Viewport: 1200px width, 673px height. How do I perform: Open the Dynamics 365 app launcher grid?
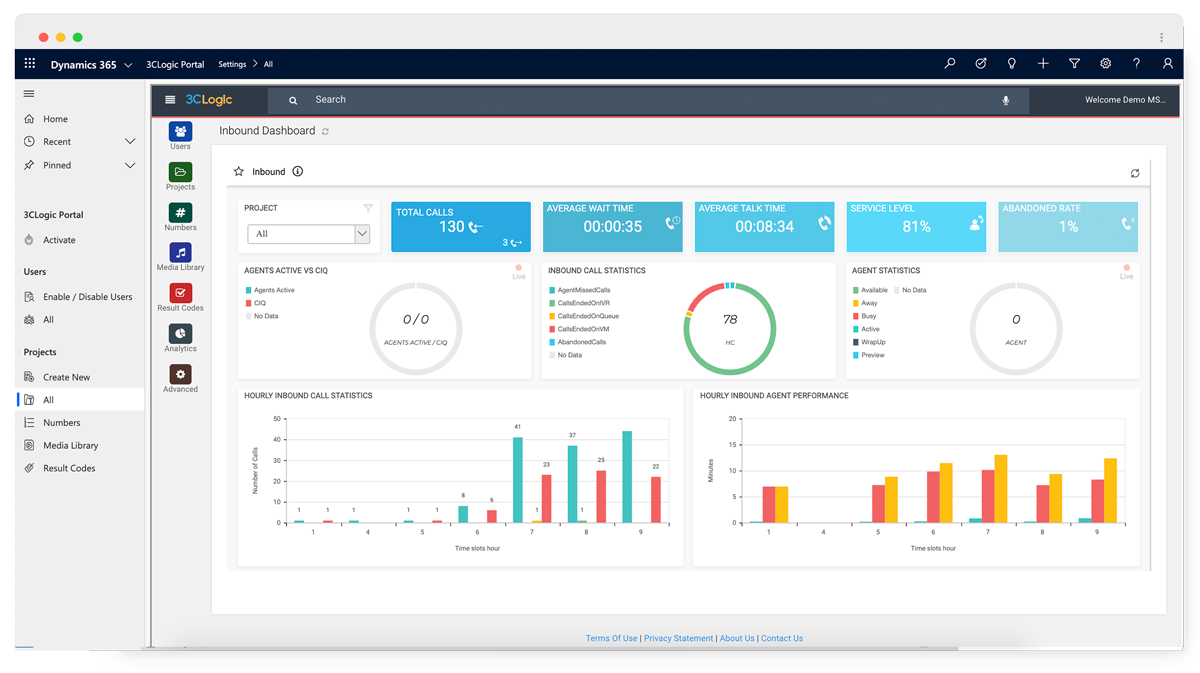tap(30, 63)
